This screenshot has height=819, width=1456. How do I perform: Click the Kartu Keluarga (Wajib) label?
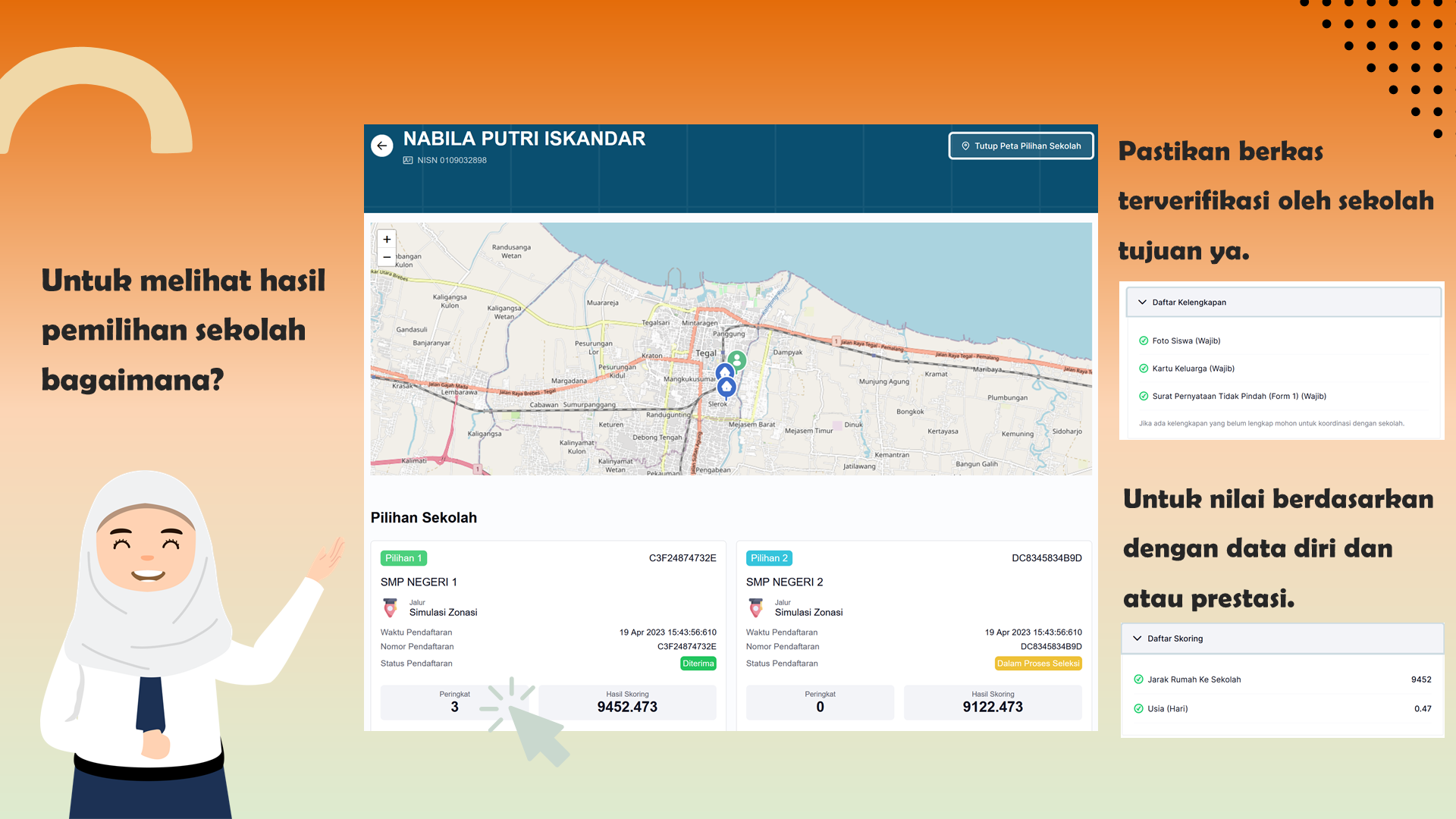[x=1194, y=369]
